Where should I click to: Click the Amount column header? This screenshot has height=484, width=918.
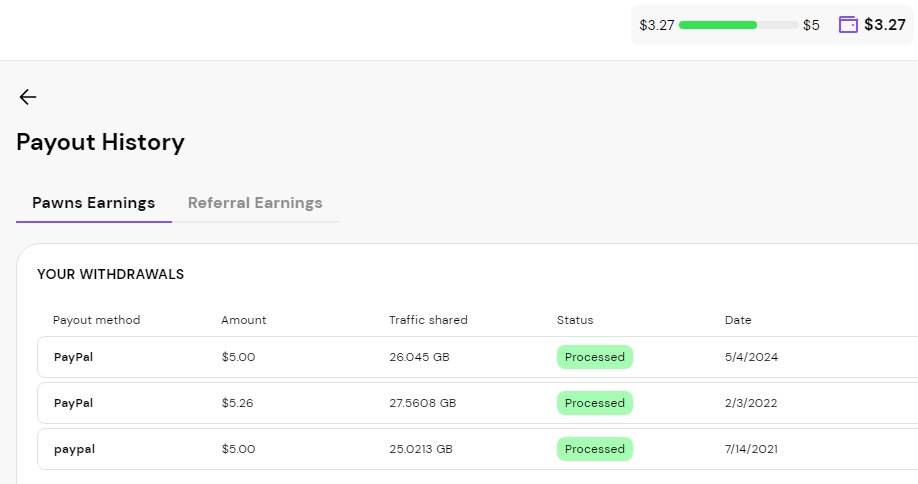(x=244, y=320)
